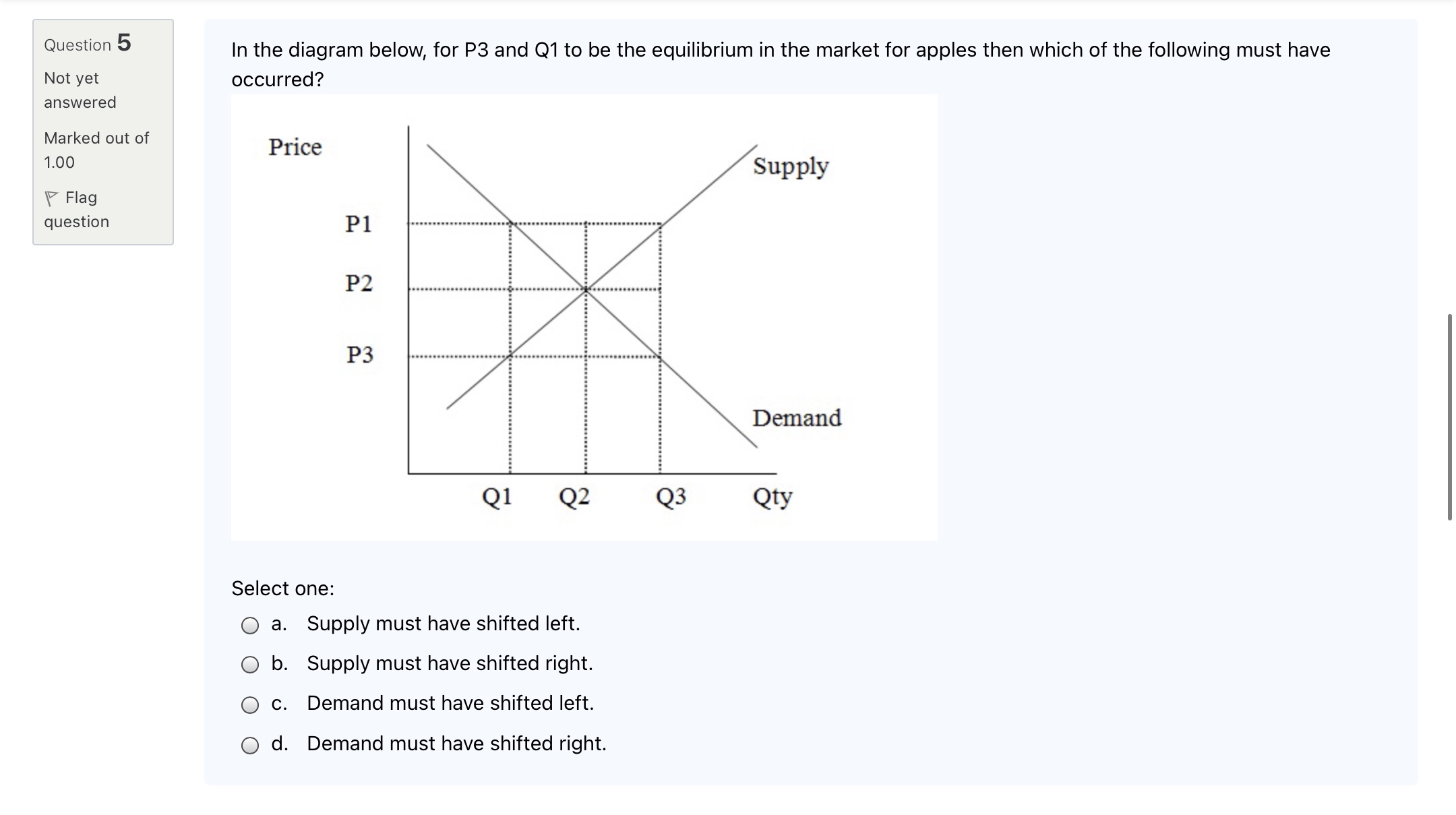Select answer c, Demand must have shifted left
This screenshot has width=1456, height=815.
[250, 705]
